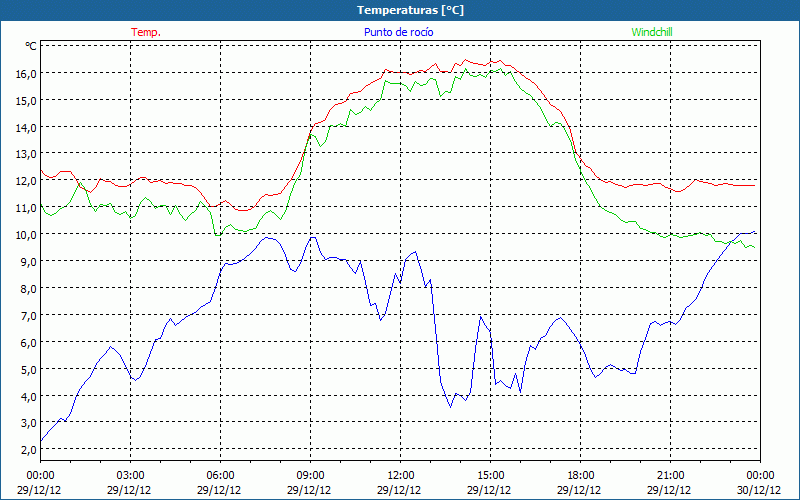The image size is (800, 500).
Task: Click the 11,0 y-axis value
Action: point(26,208)
